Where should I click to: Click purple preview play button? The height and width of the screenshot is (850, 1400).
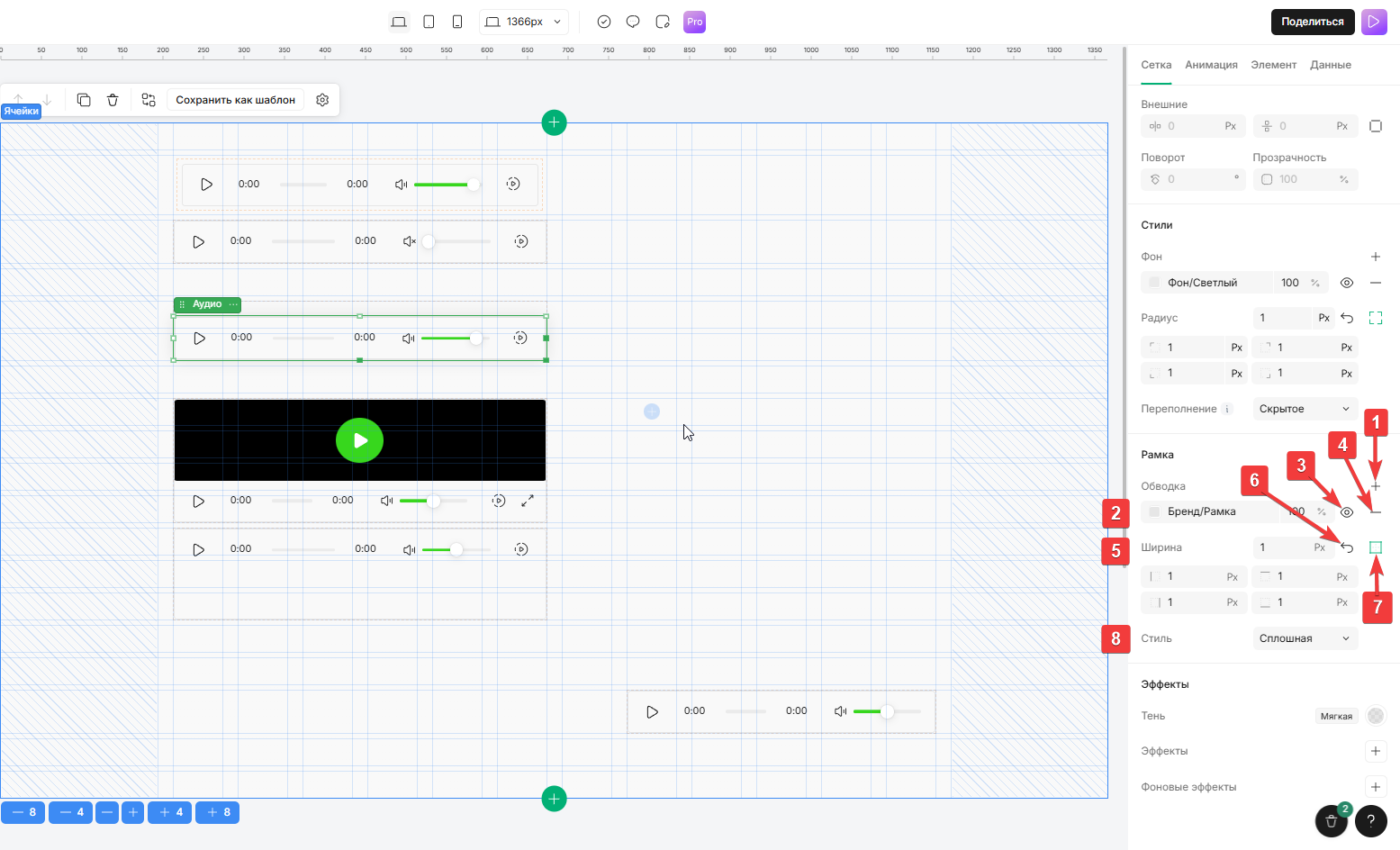(1374, 22)
